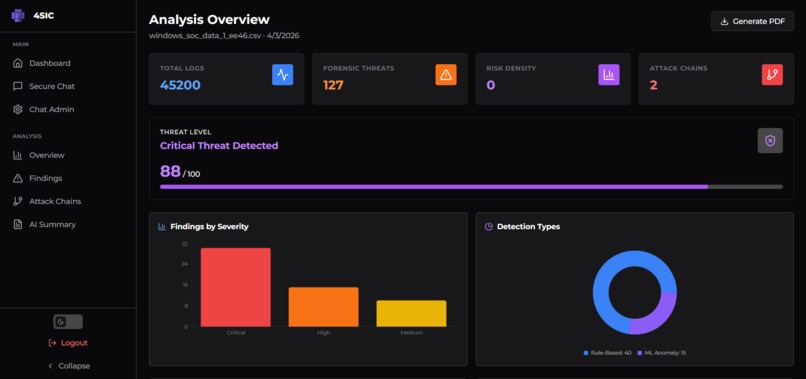Click the Attack Chains branch icon

coord(18,202)
